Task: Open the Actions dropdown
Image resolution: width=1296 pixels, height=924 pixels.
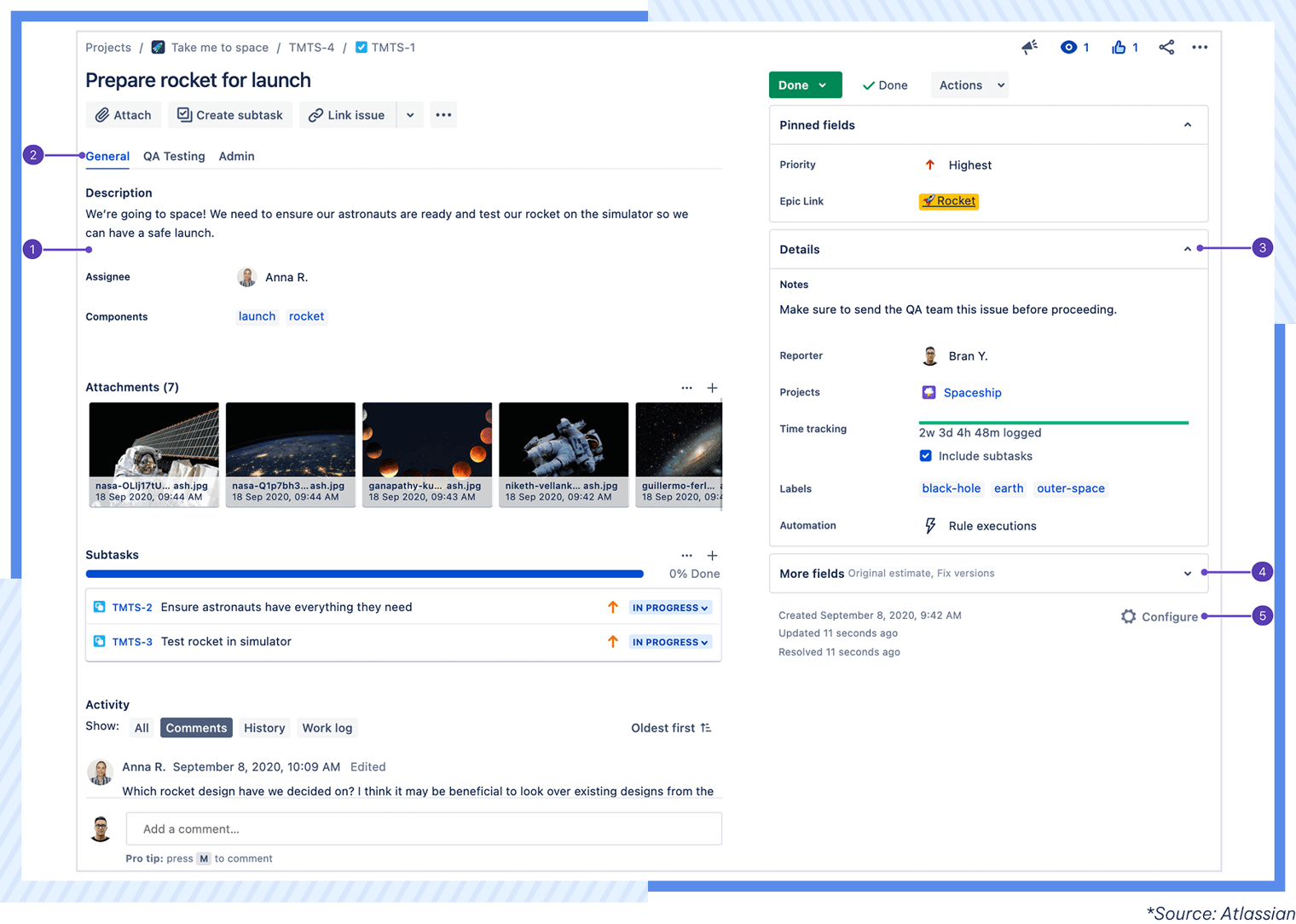Action: coord(969,84)
